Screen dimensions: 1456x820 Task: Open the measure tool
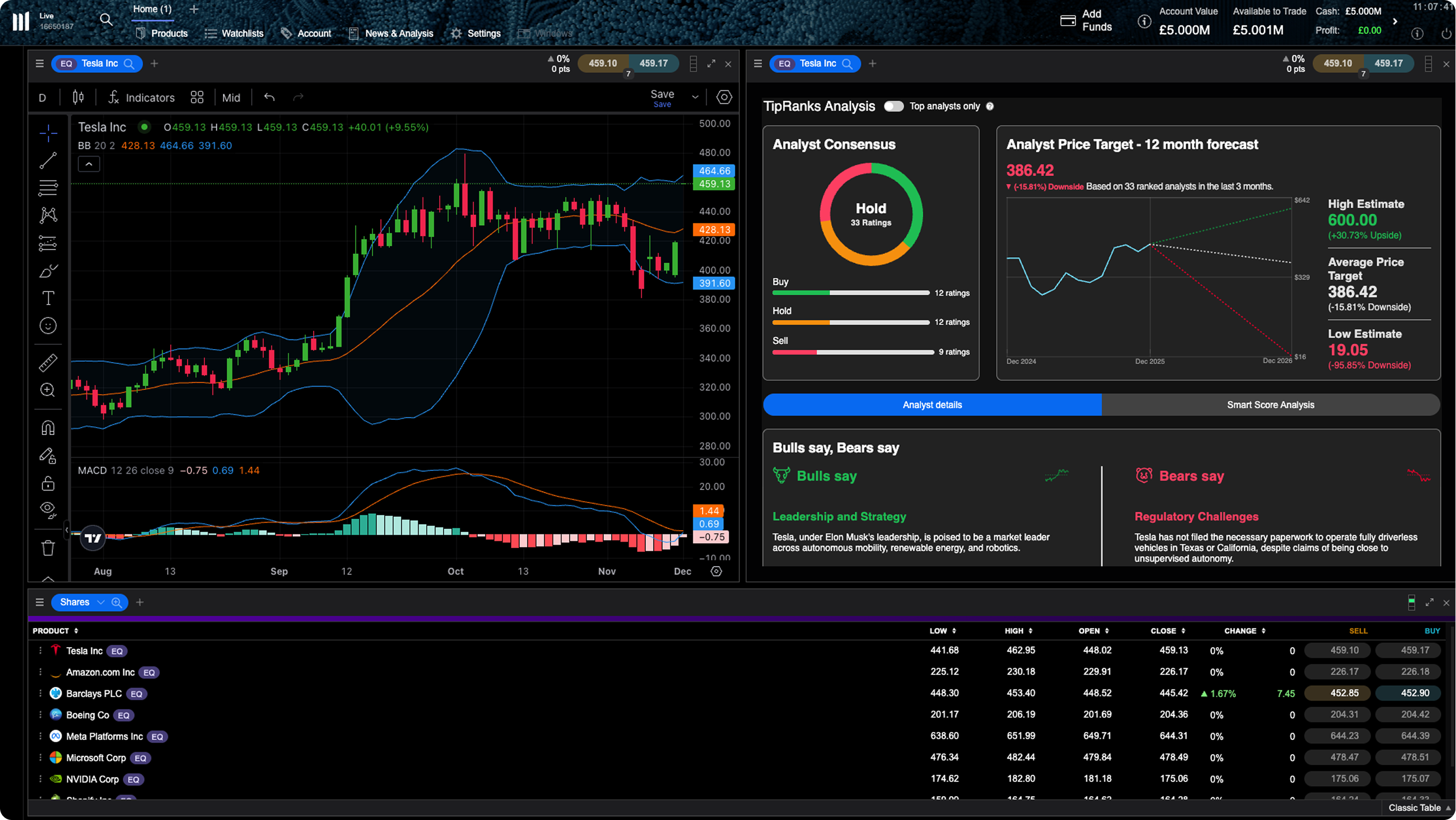pos(48,362)
